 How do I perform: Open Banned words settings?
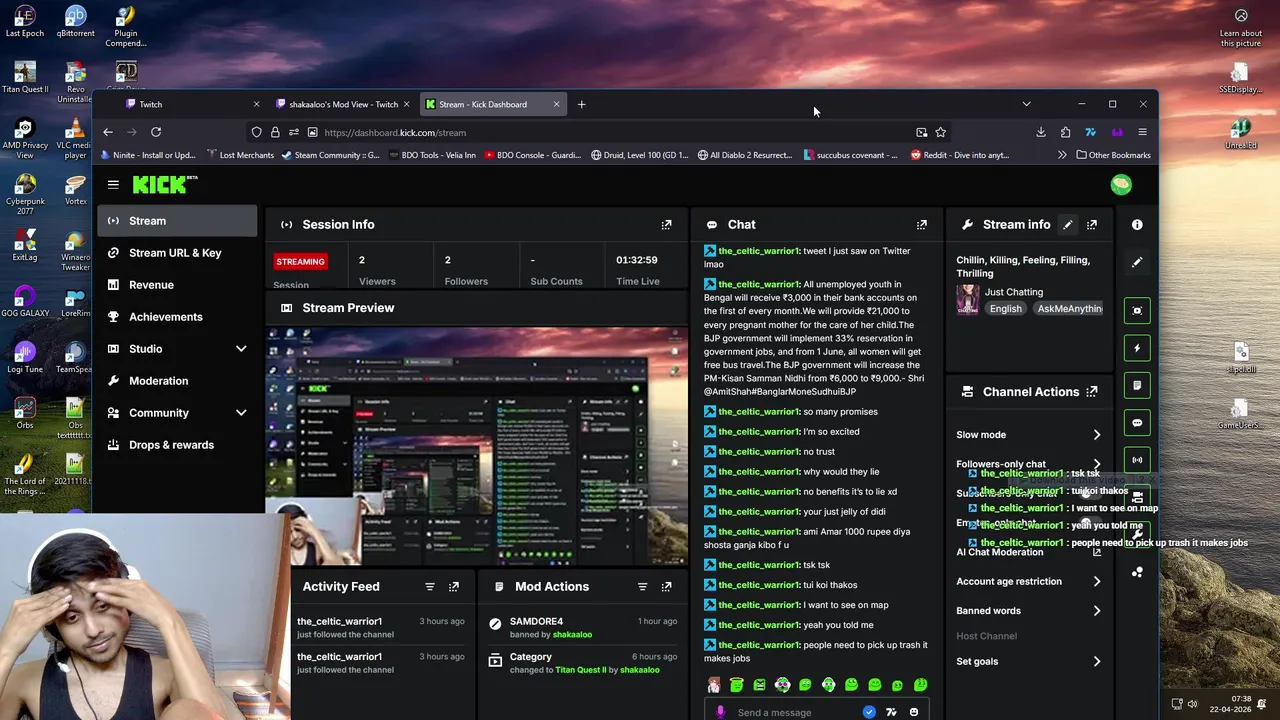[1097, 611]
